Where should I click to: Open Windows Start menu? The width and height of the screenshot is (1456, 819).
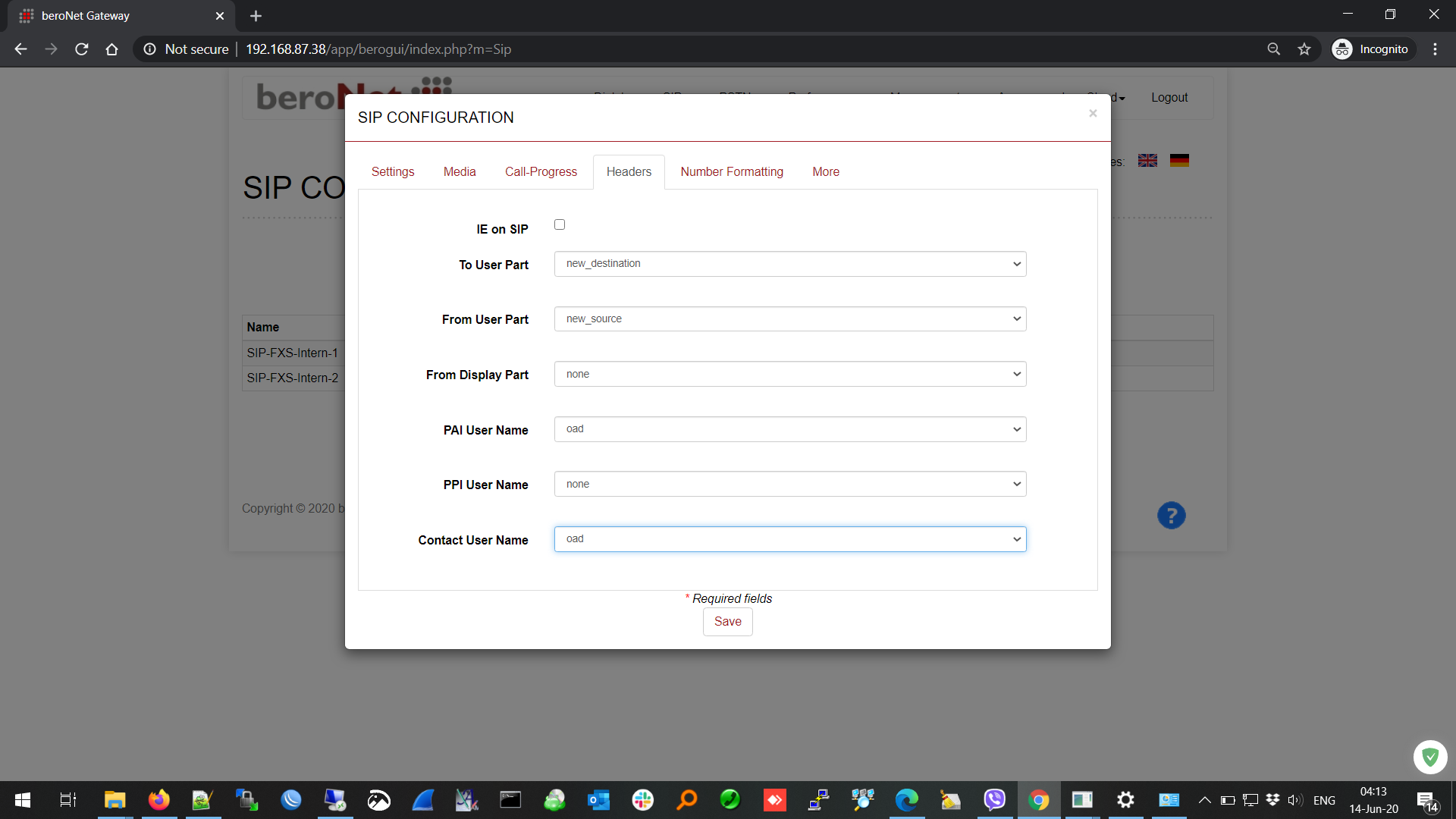click(x=23, y=800)
